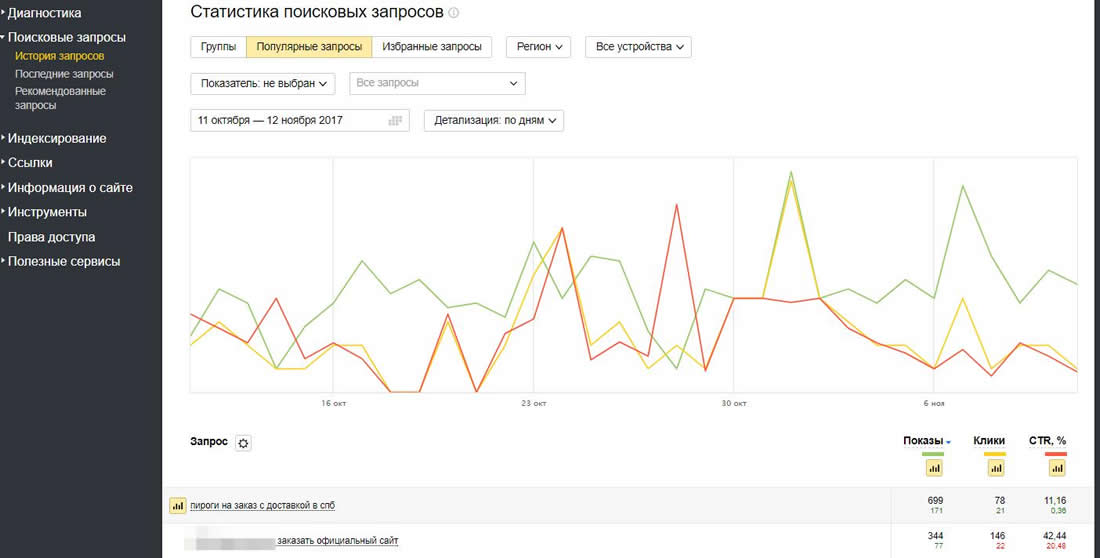Select the Популярные запросы toggle button
The height and width of the screenshot is (558, 1100).
click(309, 47)
